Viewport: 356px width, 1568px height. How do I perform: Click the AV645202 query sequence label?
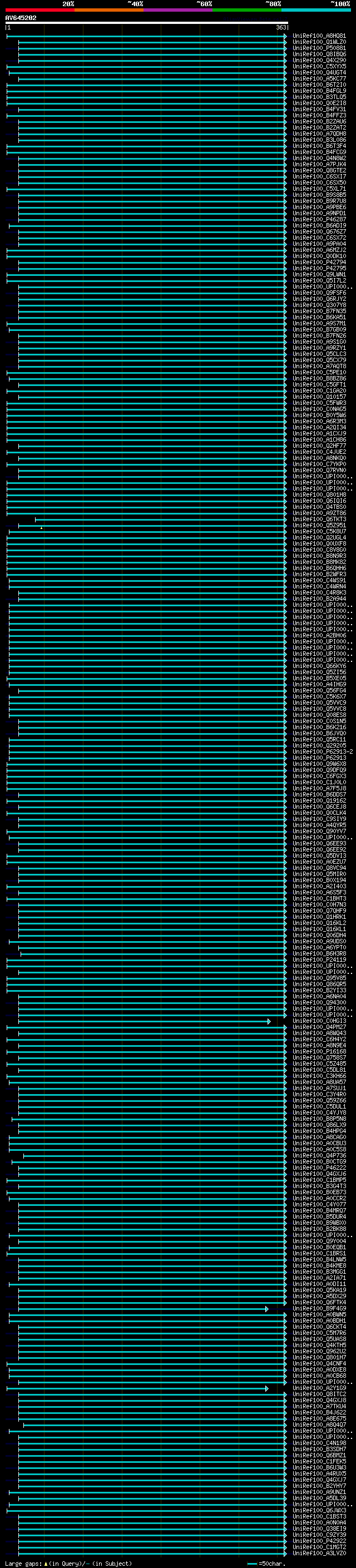pyautogui.click(x=21, y=18)
